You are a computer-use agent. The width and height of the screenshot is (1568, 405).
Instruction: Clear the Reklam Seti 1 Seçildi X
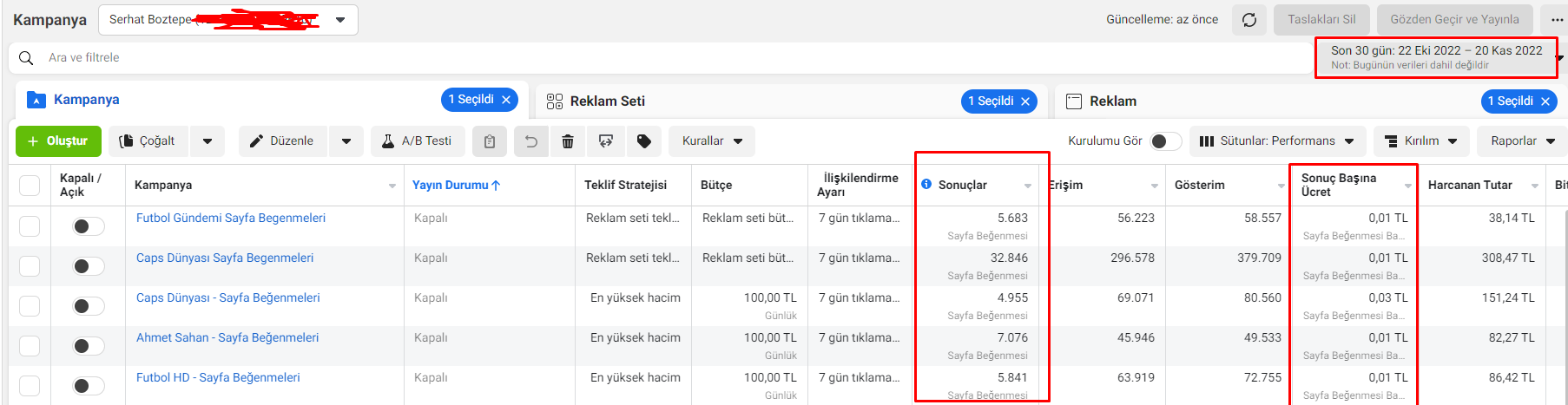point(1025,101)
